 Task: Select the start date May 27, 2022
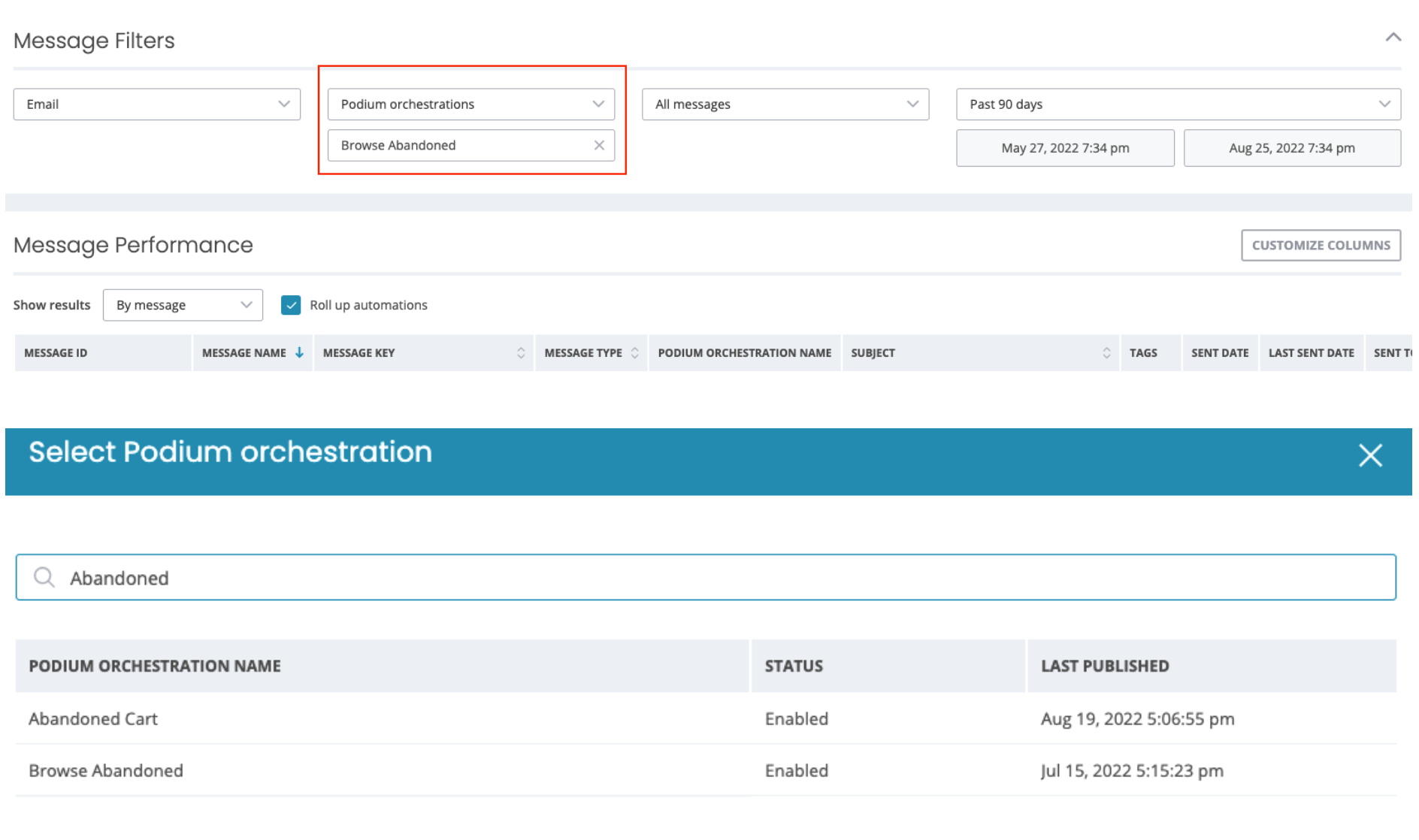(1064, 148)
